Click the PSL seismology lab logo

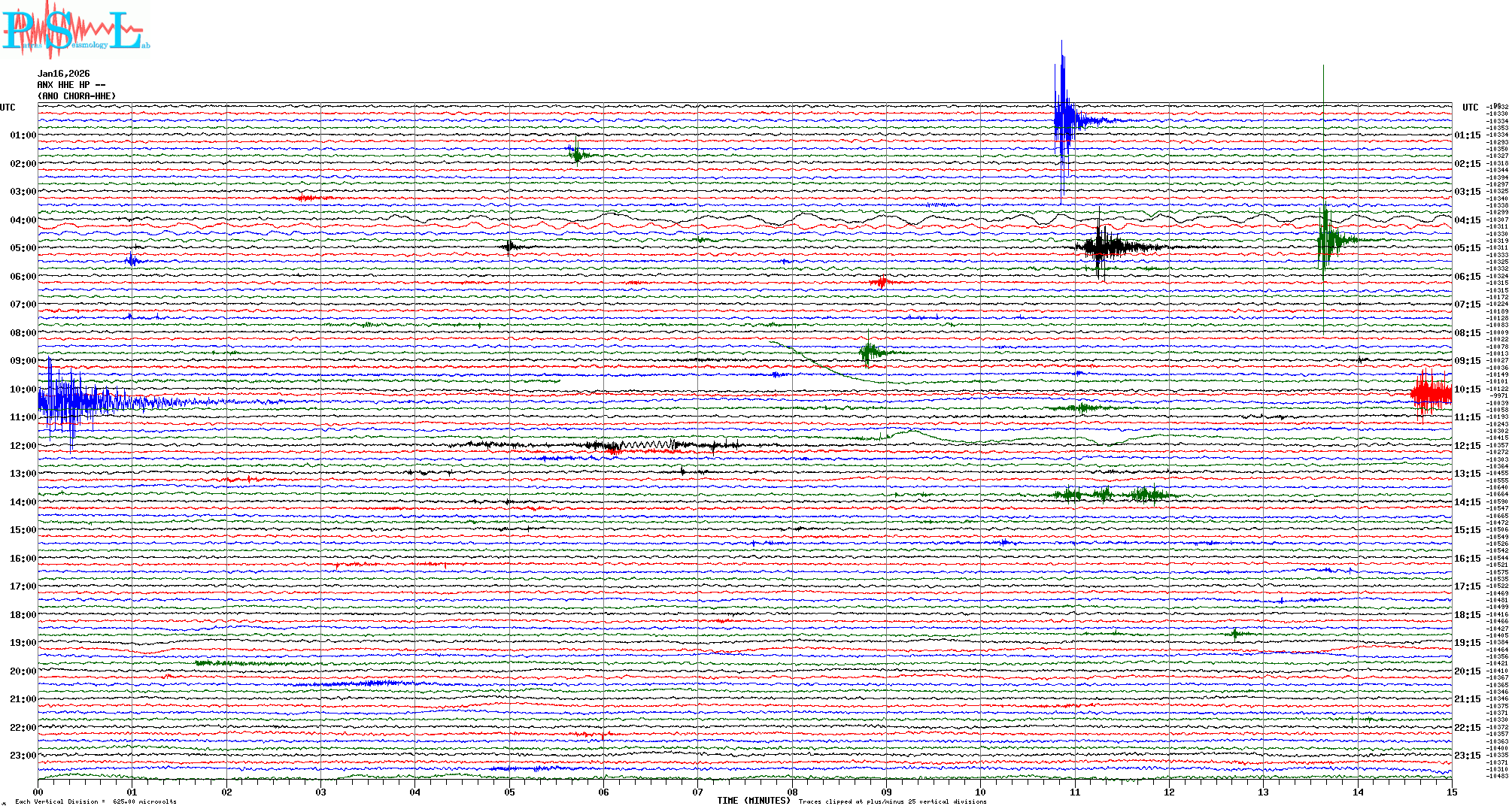pyautogui.click(x=75, y=30)
